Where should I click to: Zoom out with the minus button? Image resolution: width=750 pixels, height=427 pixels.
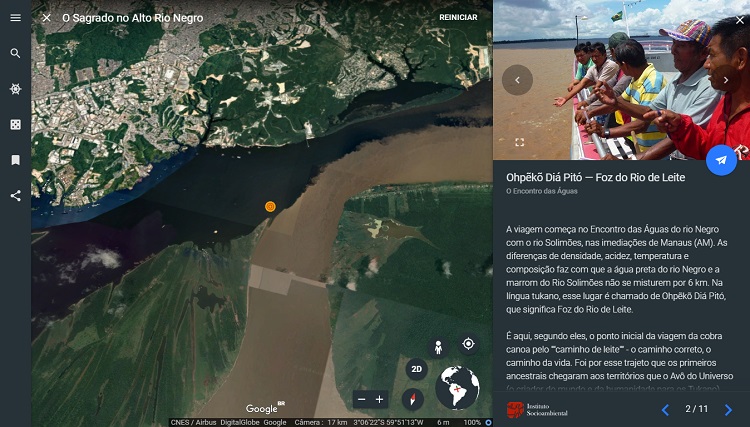click(x=361, y=399)
